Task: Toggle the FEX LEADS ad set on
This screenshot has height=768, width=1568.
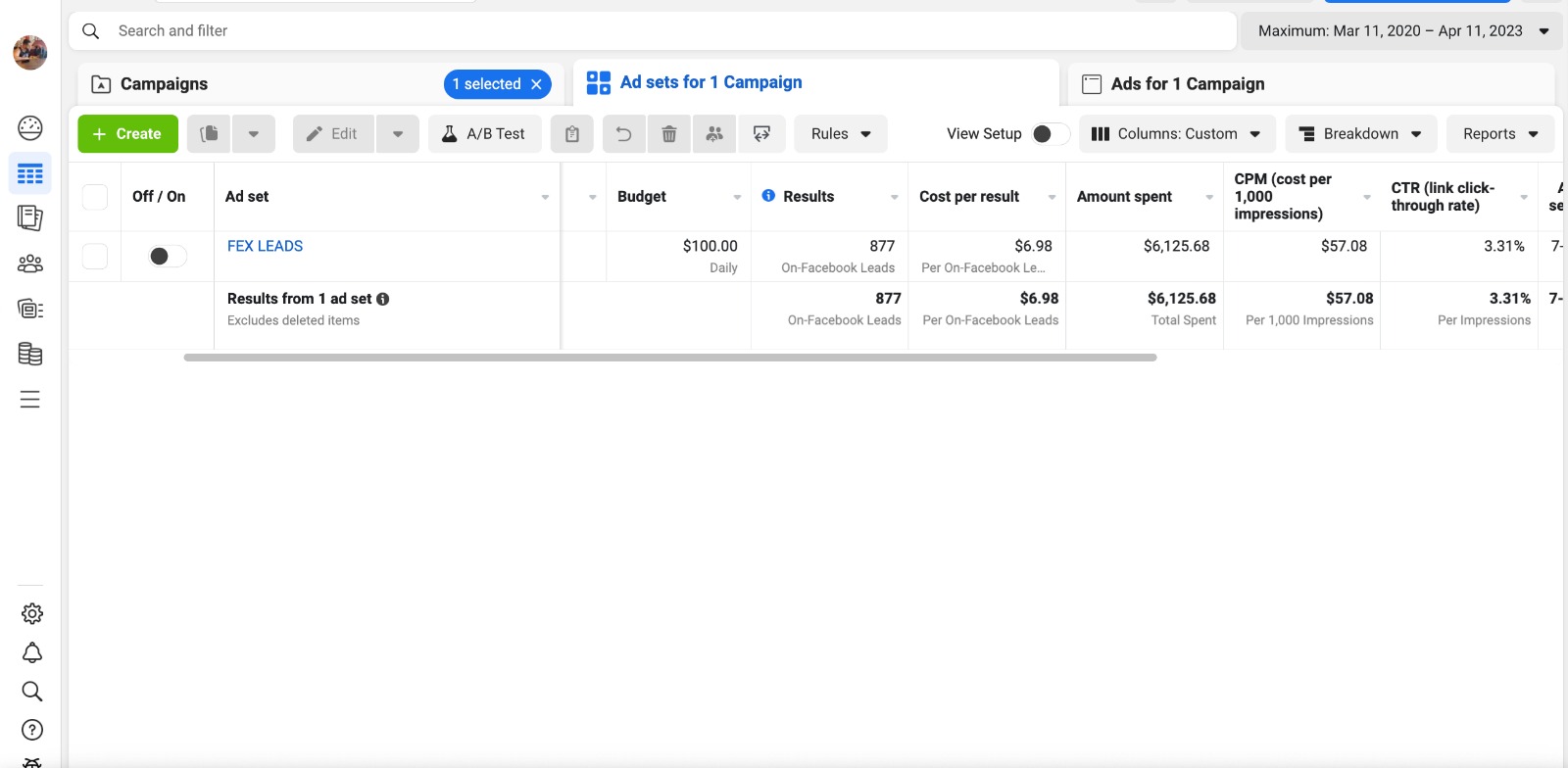Action: [167, 257]
